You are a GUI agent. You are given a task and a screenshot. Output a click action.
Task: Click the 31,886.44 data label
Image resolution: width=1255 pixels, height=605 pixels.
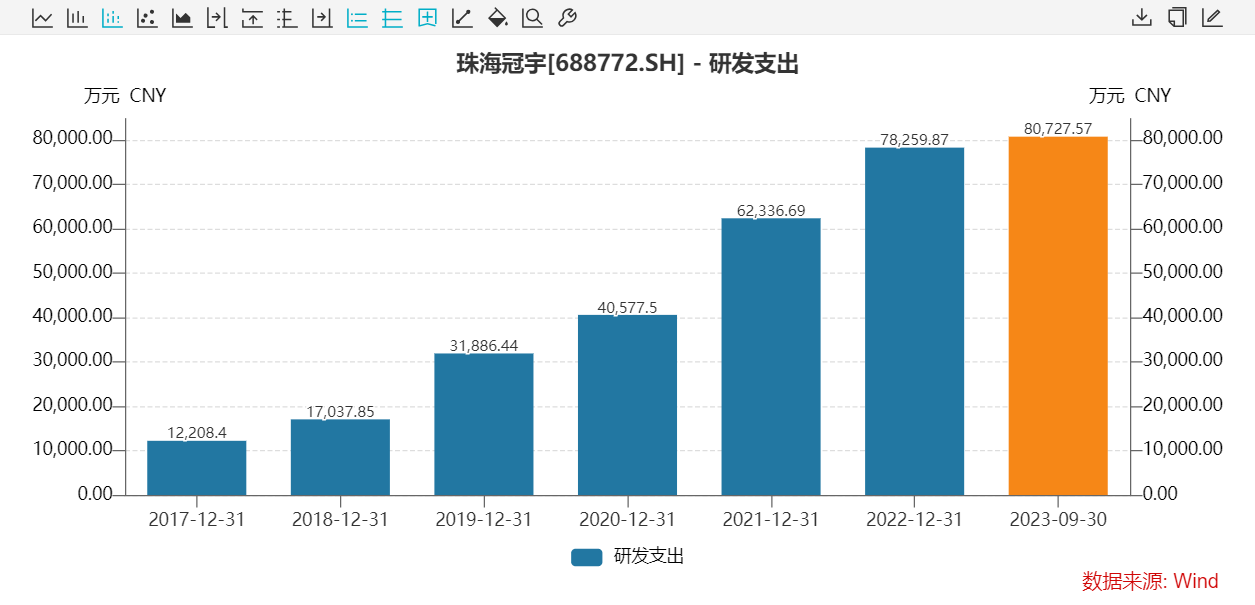[484, 345]
